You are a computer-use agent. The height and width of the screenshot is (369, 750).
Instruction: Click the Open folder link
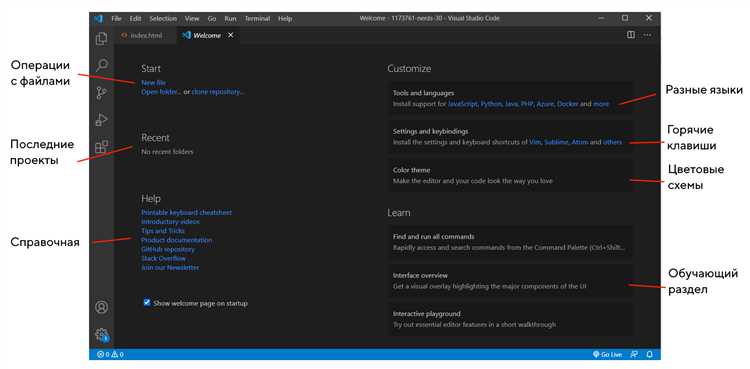[x=161, y=92]
